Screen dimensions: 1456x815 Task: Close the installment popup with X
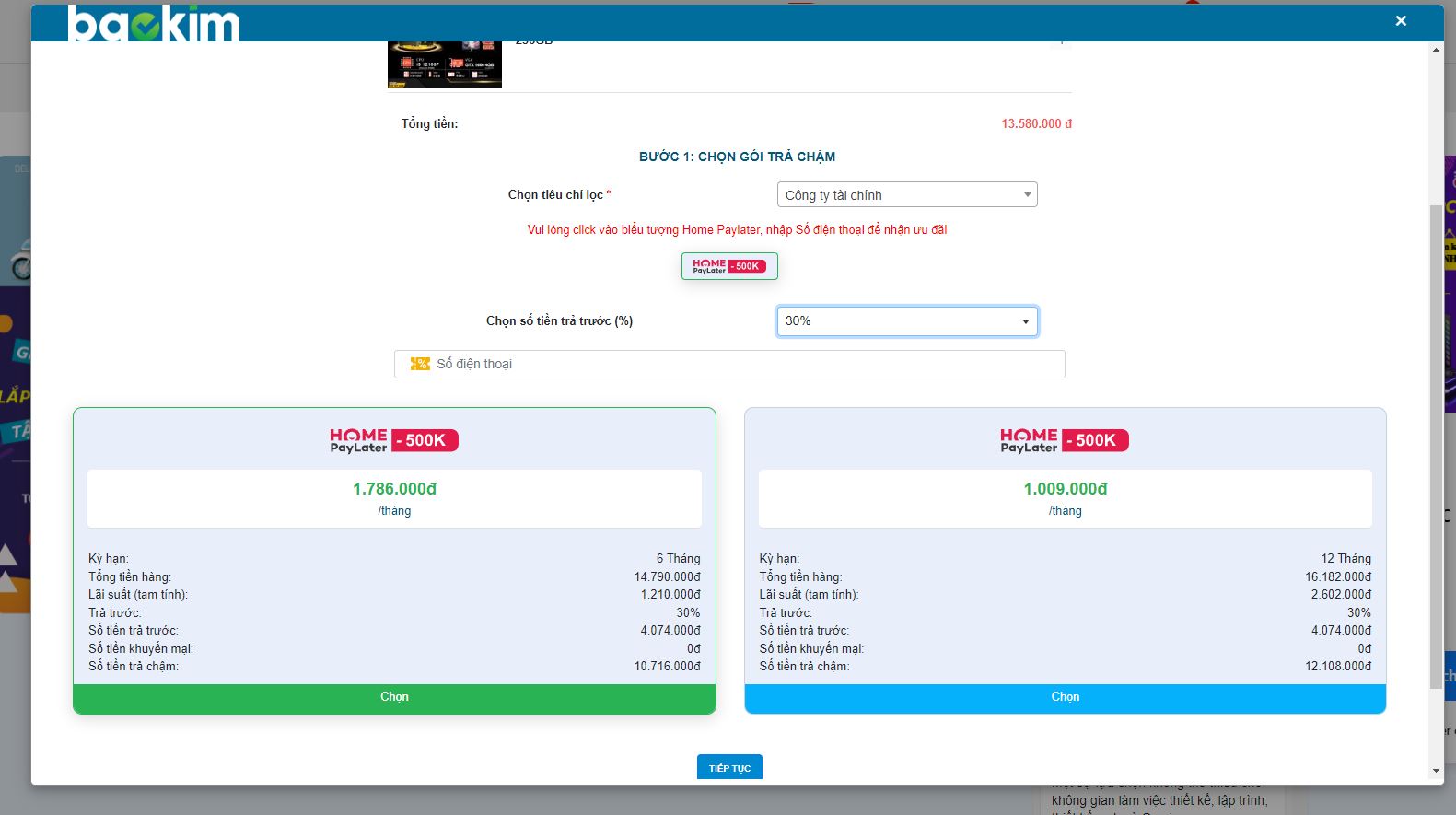[1400, 20]
